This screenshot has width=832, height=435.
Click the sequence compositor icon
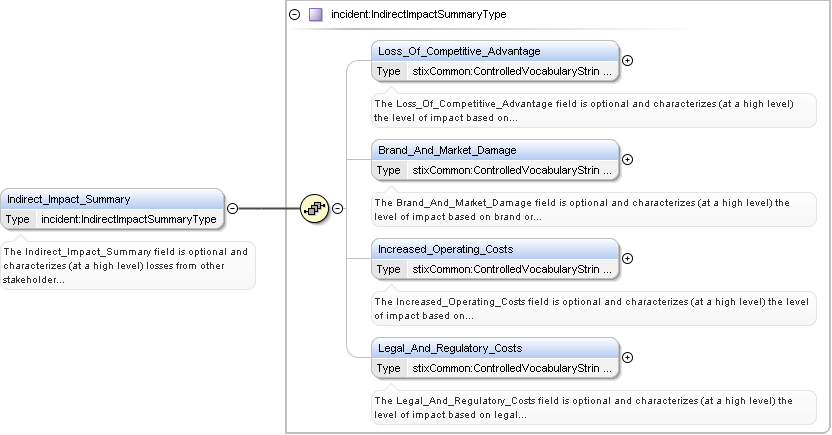[314, 209]
